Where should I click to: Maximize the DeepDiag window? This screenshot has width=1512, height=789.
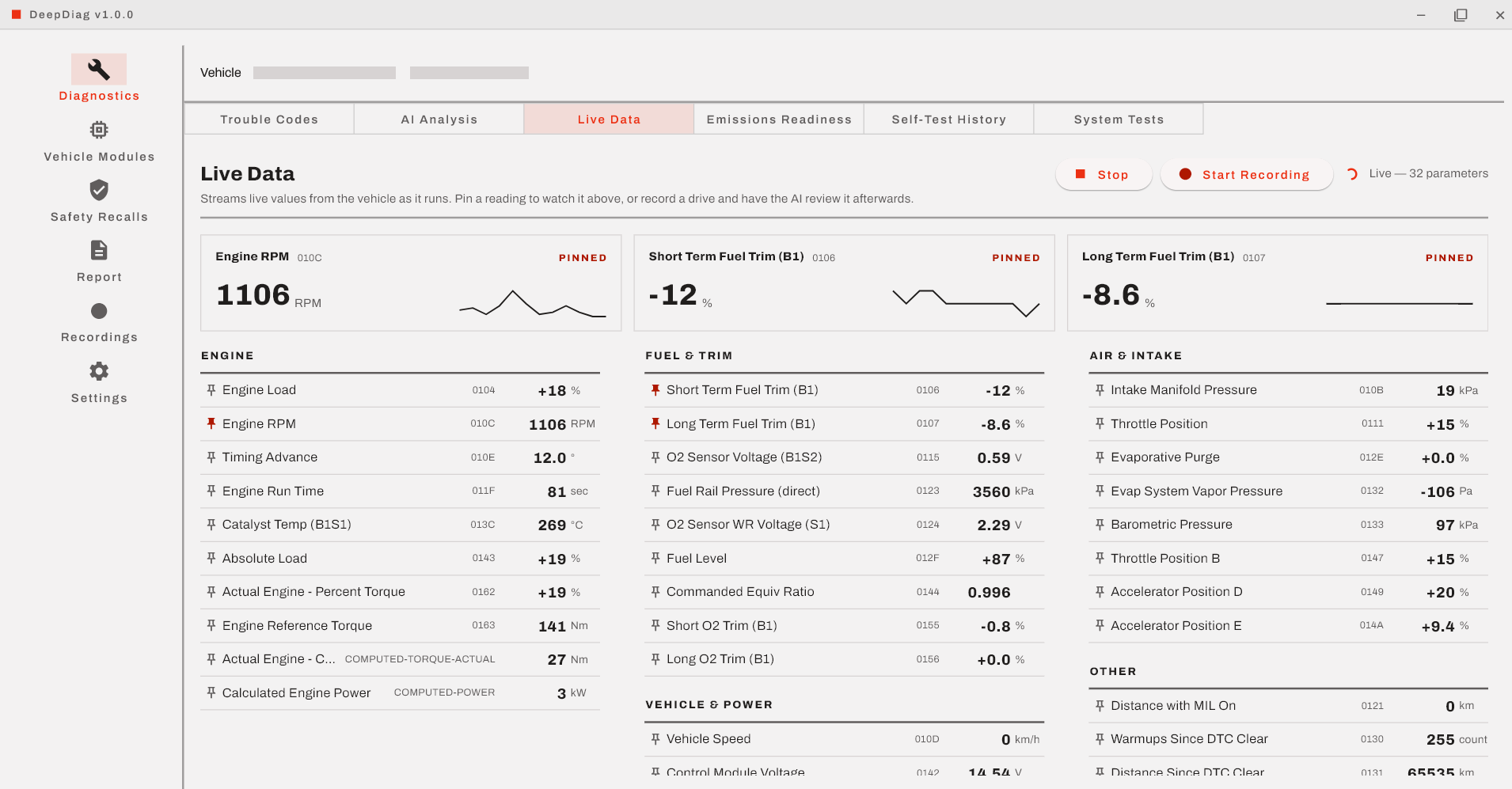(1461, 15)
